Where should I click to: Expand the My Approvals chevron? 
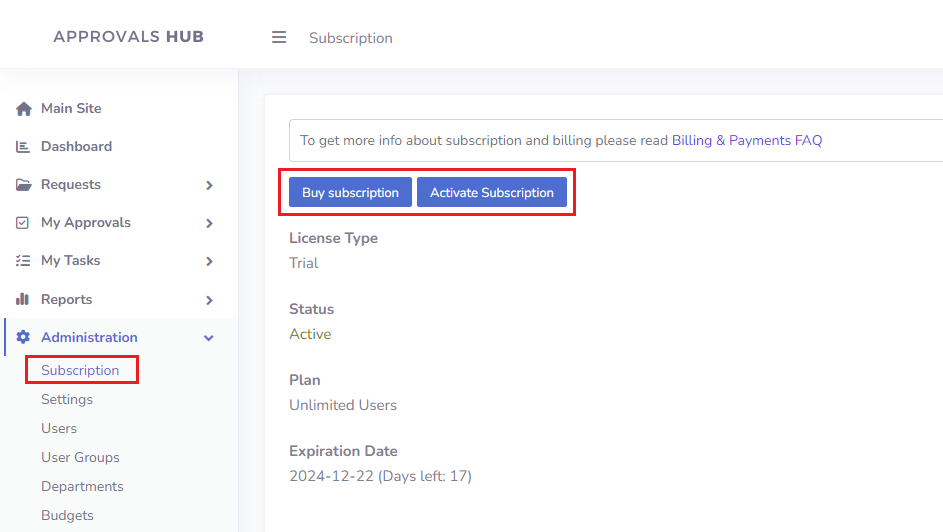tap(209, 223)
